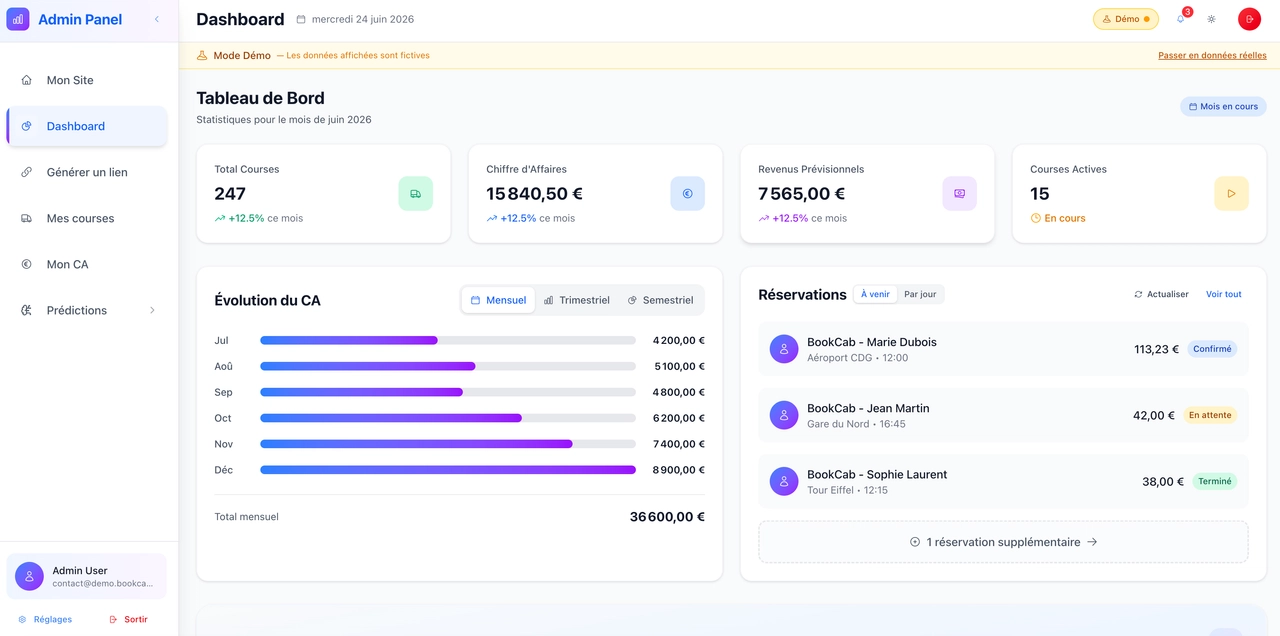Click the blue euro icon on Chiffre d'Affaires
This screenshot has height=636, width=1280.
click(x=687, y=194)
